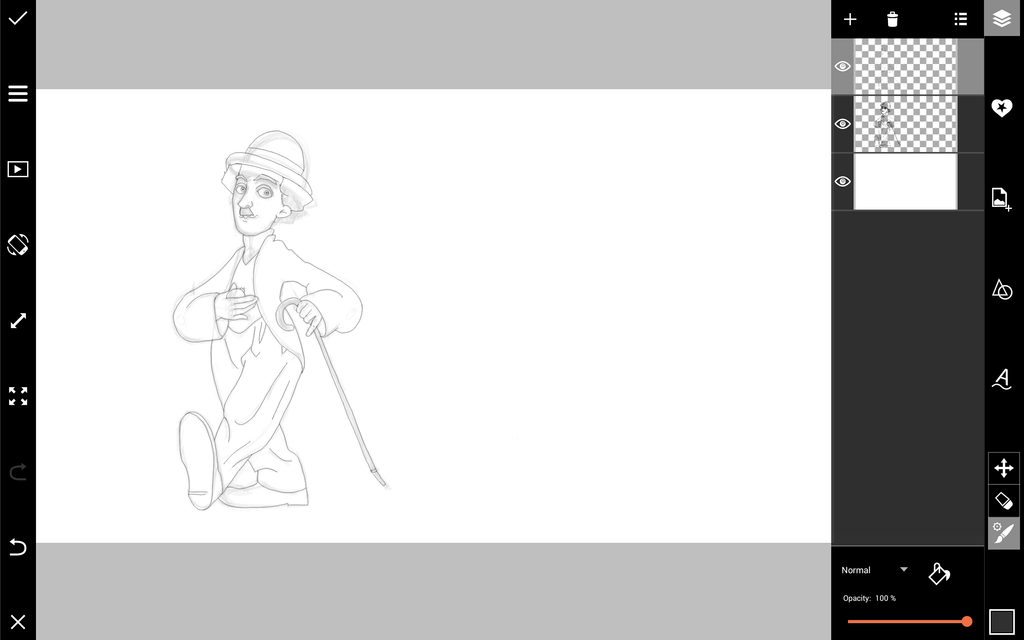
Task: Select the top empty layer thumbnail
Action: 905,67
